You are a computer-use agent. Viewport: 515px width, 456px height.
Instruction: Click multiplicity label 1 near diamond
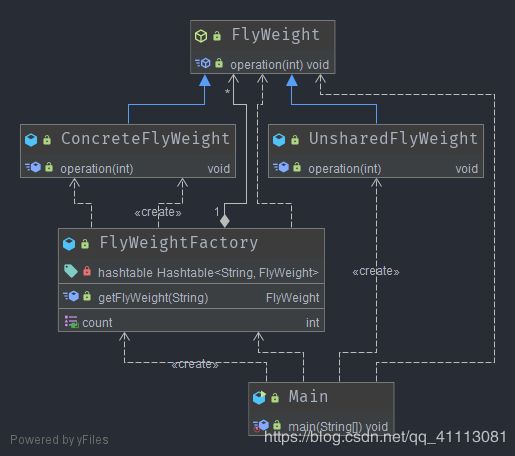tap(217, 212)
